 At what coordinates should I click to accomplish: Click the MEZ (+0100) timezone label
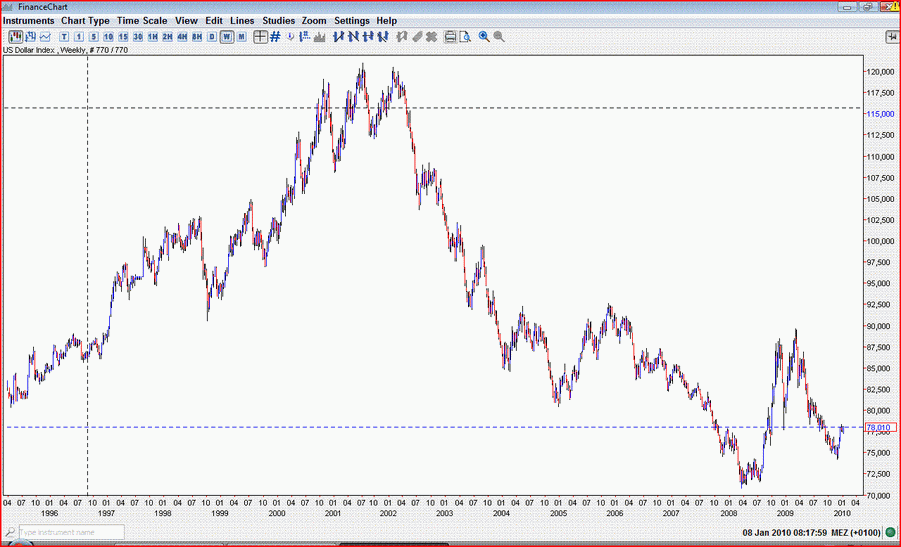point(856,533)
